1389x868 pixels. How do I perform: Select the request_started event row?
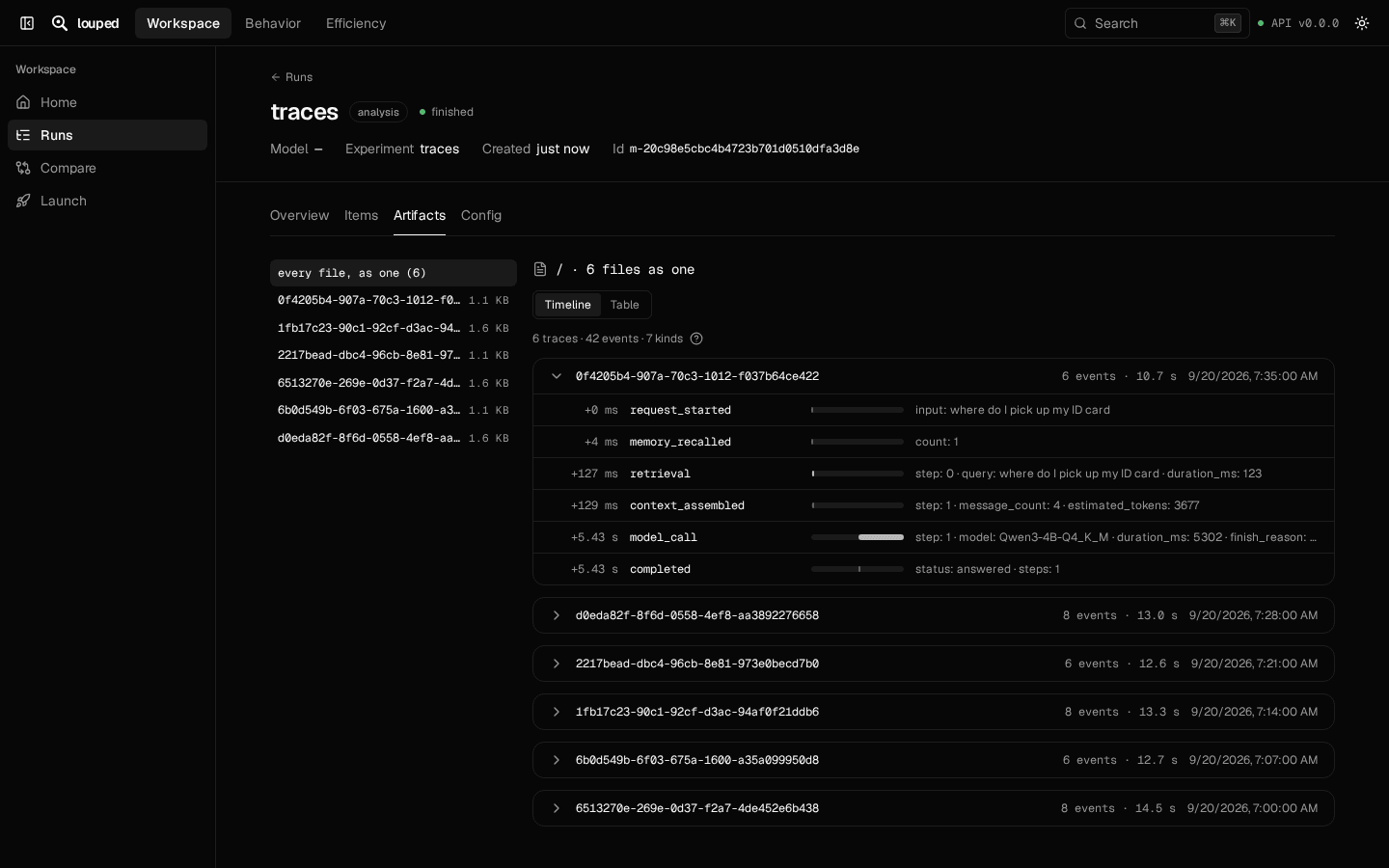[x=934, y=410]
